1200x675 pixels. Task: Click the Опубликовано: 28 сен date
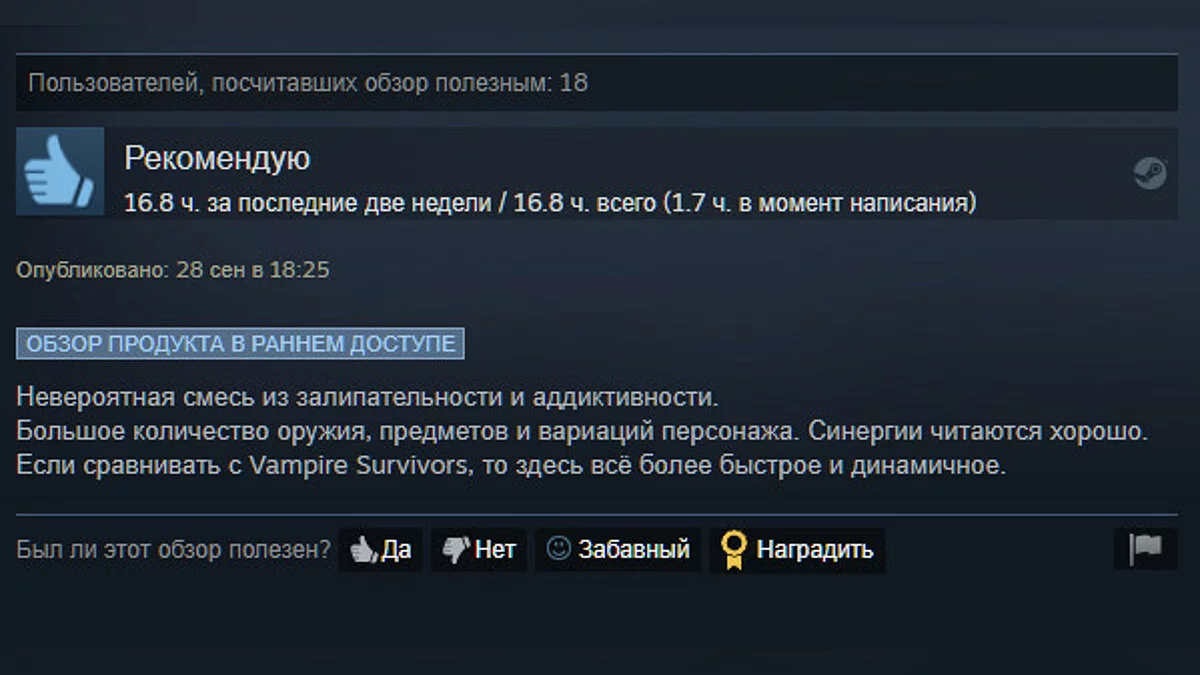tap(173, 270)
